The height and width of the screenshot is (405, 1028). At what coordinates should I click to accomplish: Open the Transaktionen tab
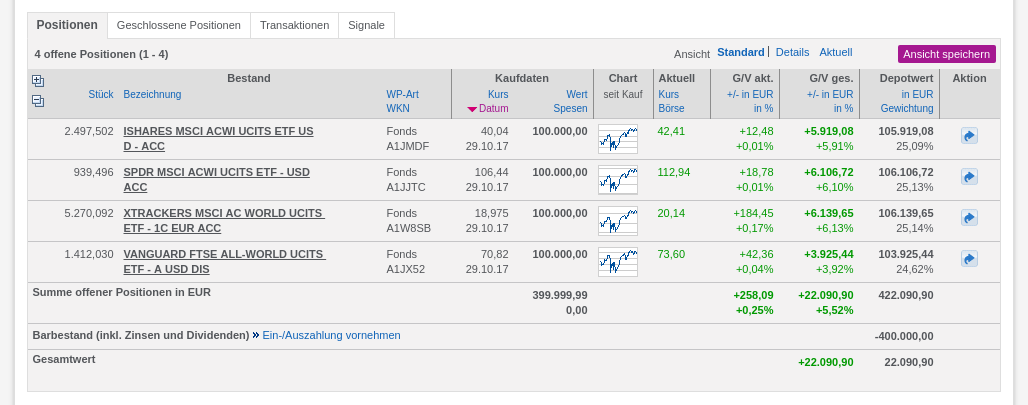pos(294,25)
